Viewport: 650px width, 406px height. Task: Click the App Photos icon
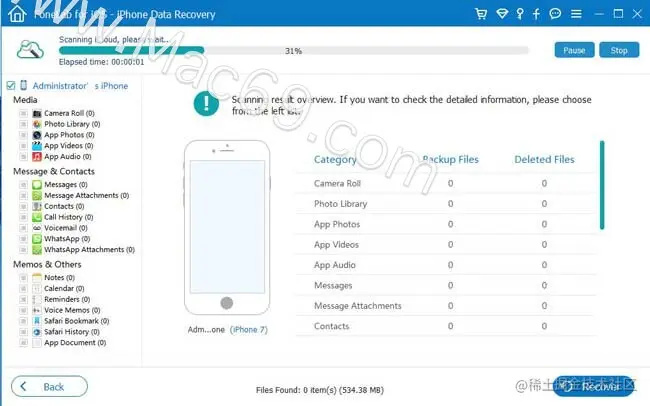(x=37, y=135)
